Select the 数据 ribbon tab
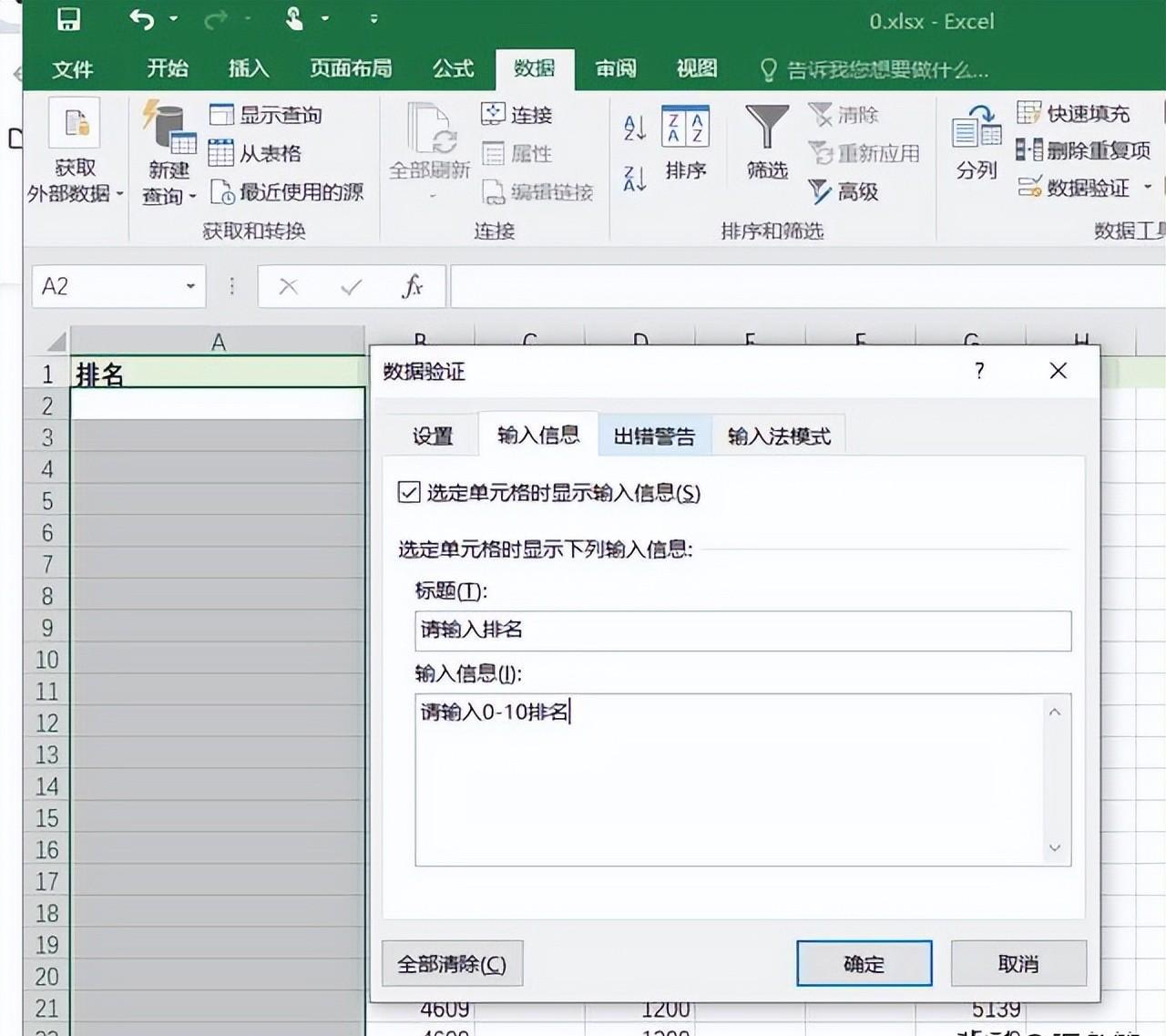The height and width of the screenshot is (1036, 1166). click(x=535, y=68)
